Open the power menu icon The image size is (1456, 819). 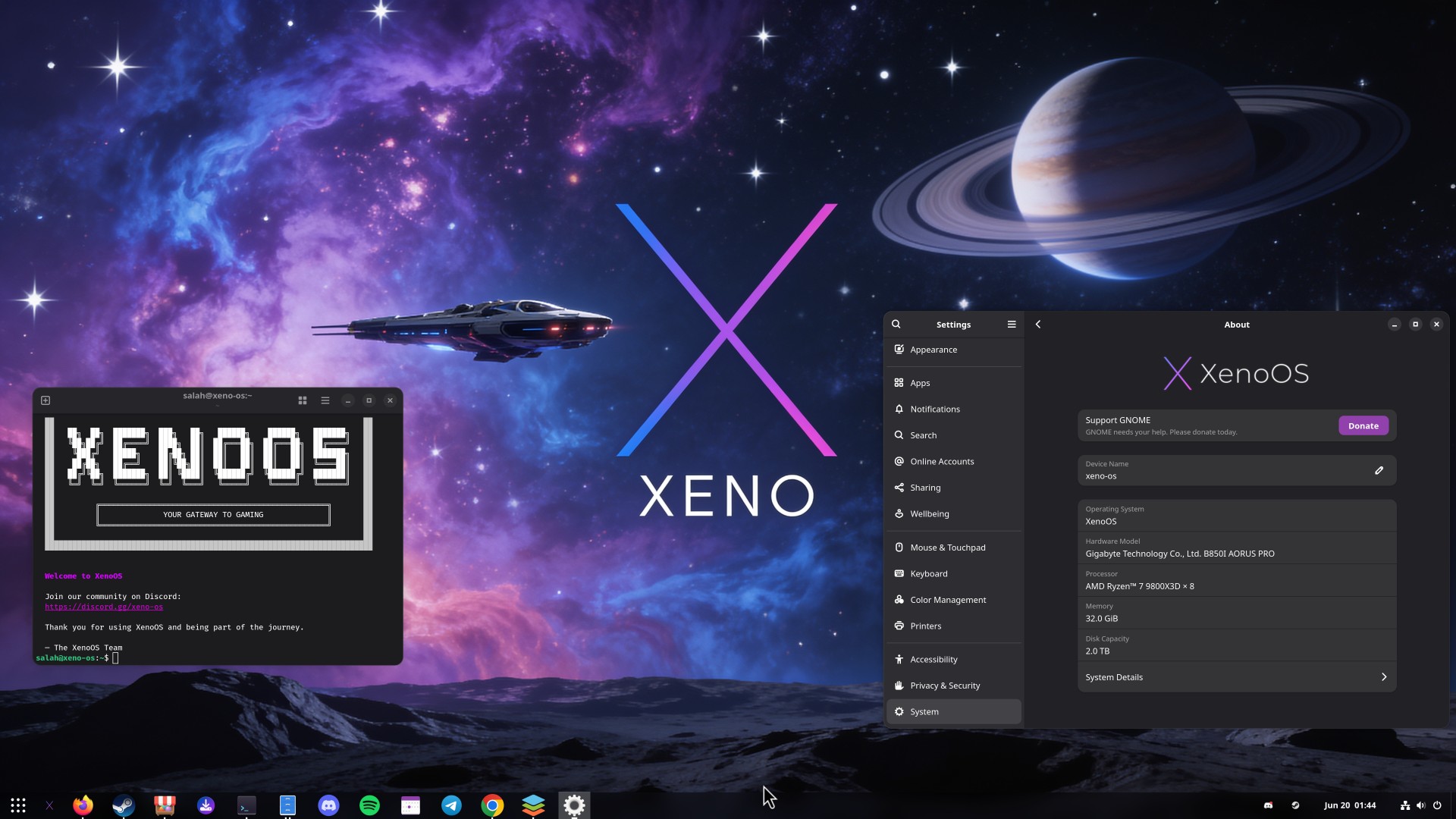[1437, 805]
